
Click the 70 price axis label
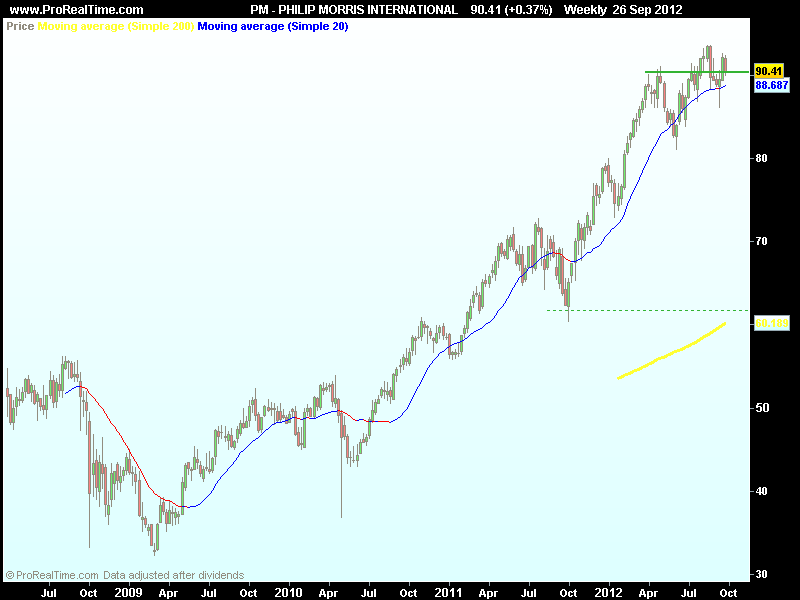761,241
